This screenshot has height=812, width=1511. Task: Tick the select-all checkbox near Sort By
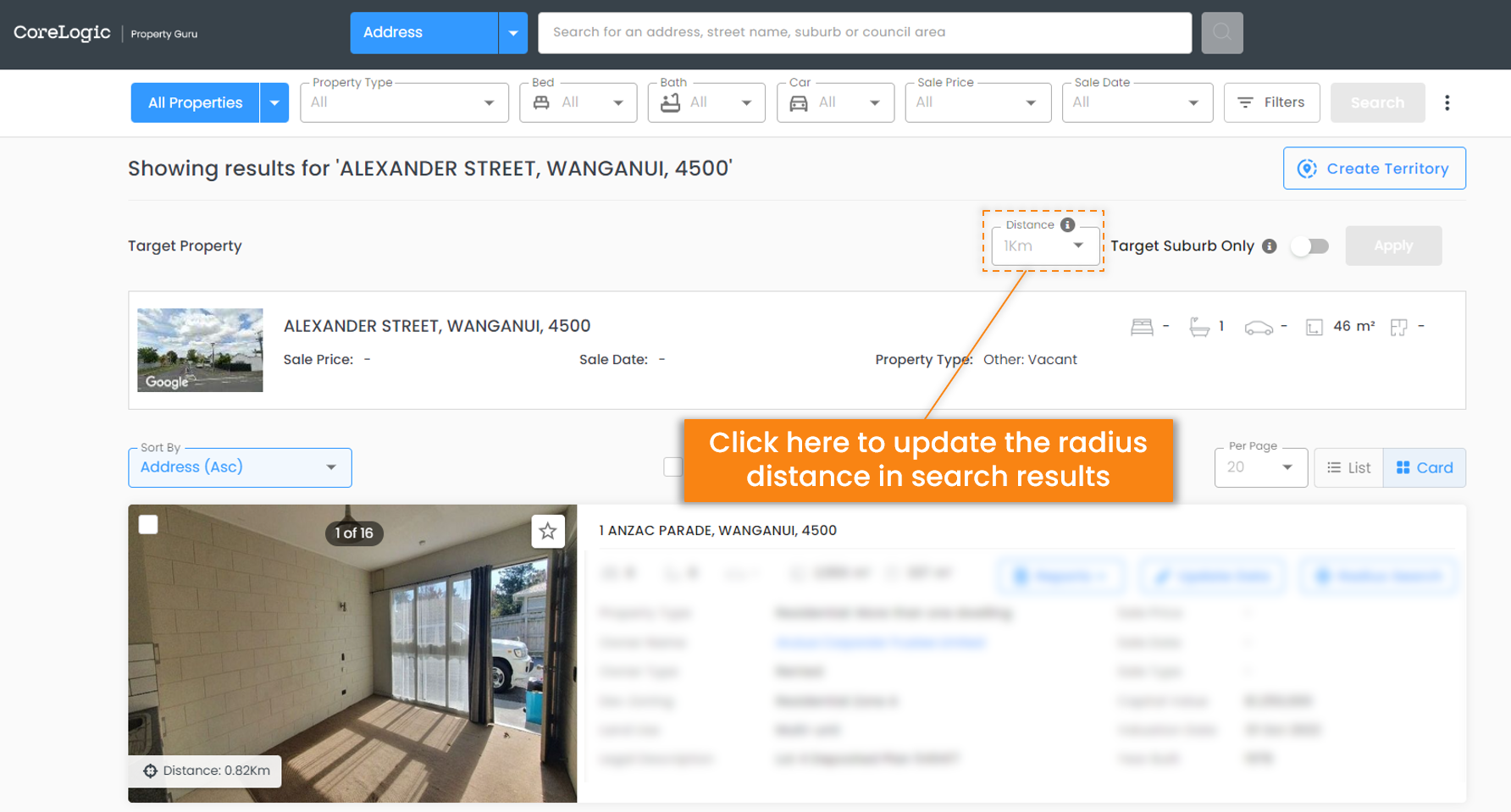[x=673, y=467]
